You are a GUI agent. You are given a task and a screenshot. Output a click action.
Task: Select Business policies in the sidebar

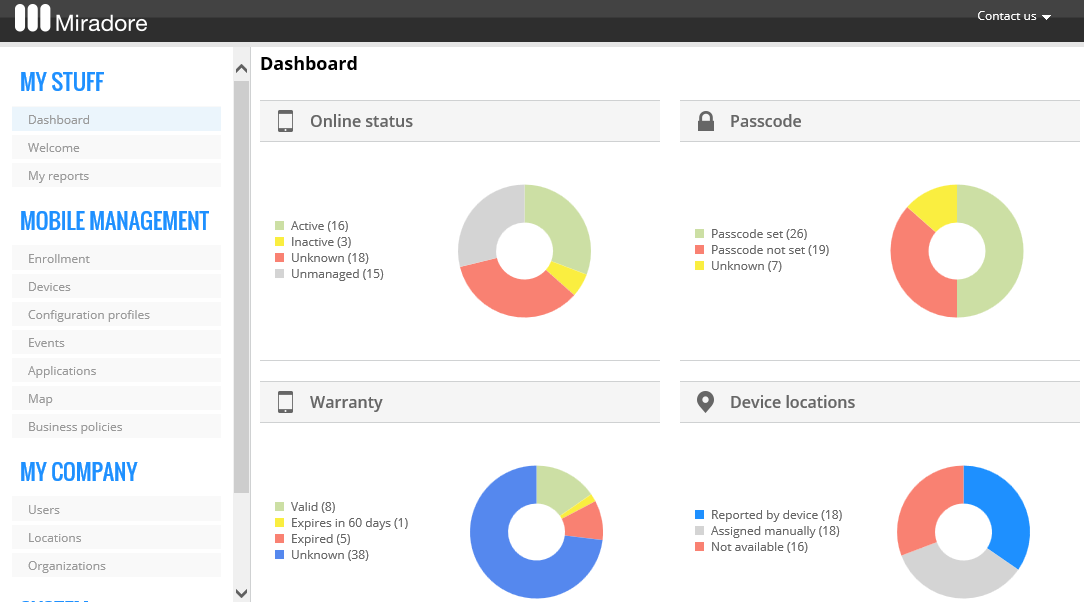75,427
